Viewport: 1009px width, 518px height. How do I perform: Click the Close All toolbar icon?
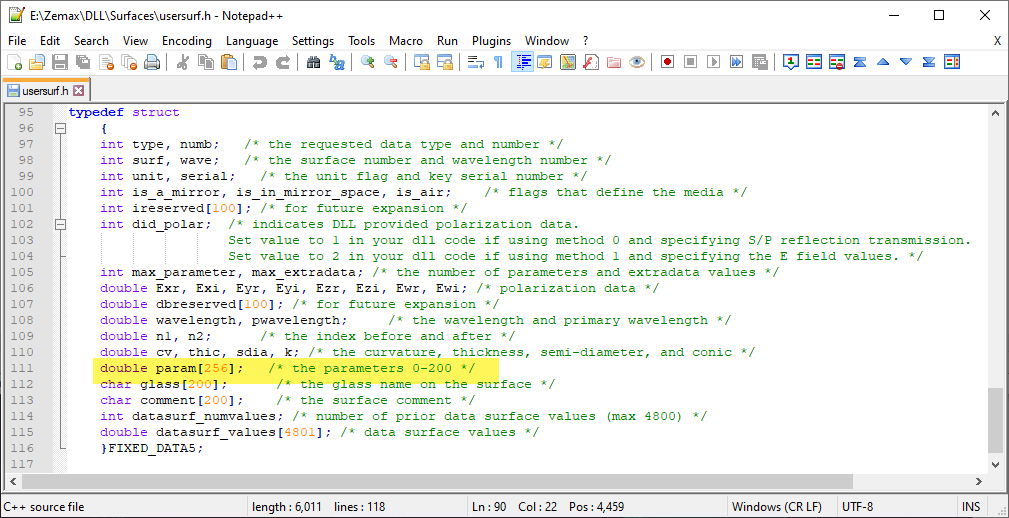129,62
